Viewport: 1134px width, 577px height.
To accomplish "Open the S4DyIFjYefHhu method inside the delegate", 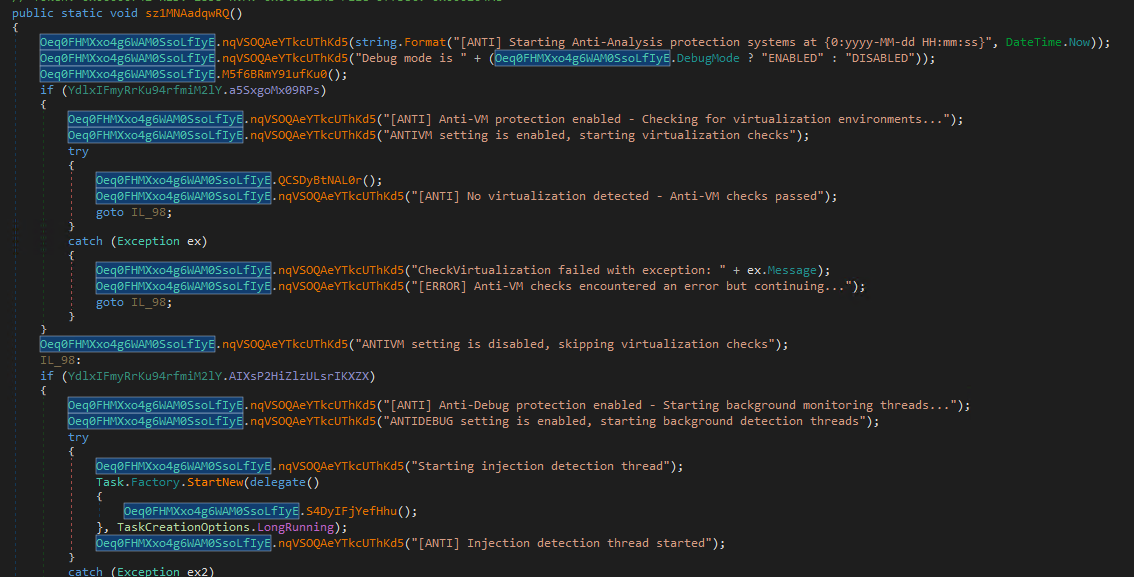I will click(x=364, y=511).
